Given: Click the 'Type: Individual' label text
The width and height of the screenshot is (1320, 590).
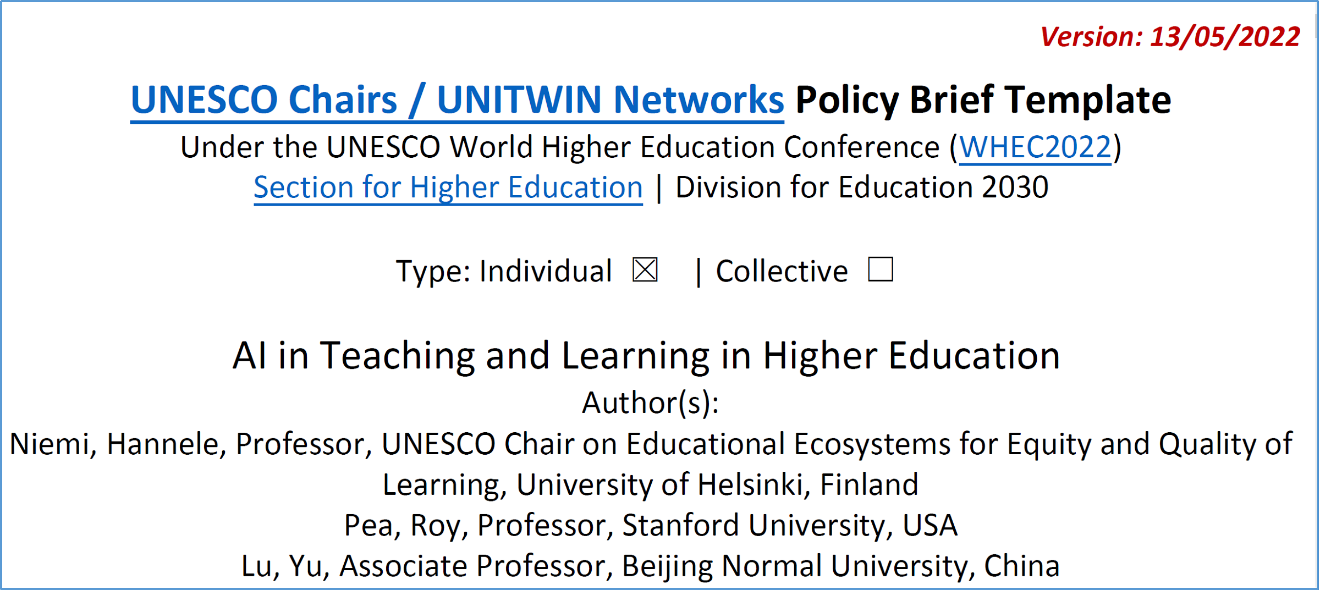Looking at the screenshot, I should point(503,272).
